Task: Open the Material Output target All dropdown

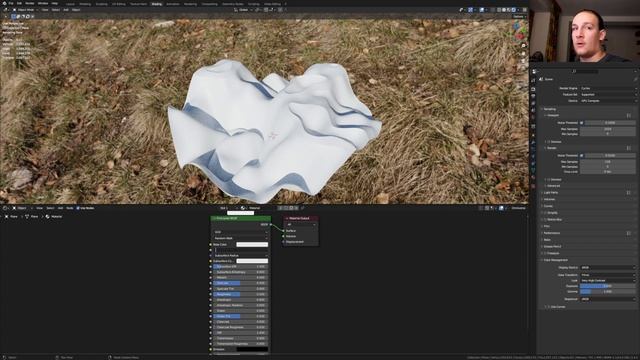Action: 301,224
